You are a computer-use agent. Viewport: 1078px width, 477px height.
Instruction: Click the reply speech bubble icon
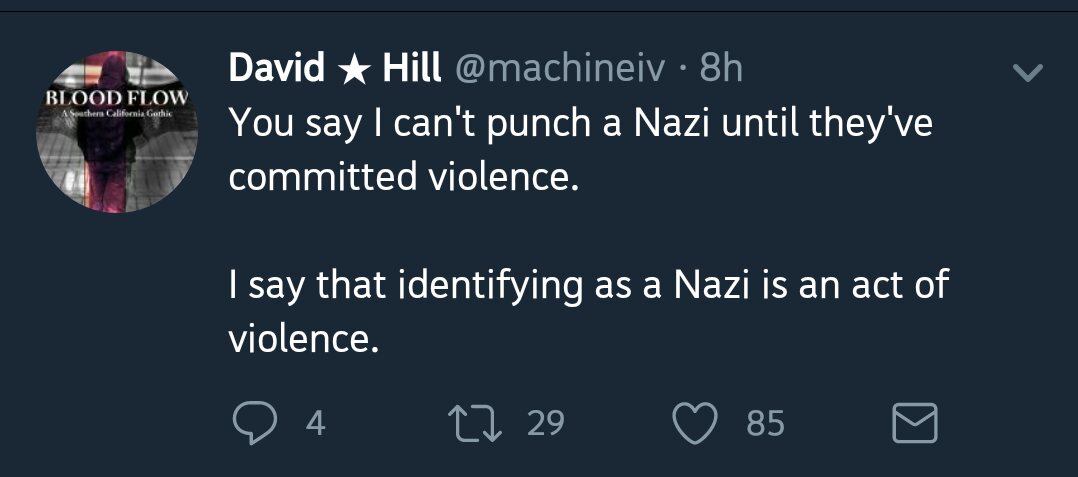[x=254, y=423]
